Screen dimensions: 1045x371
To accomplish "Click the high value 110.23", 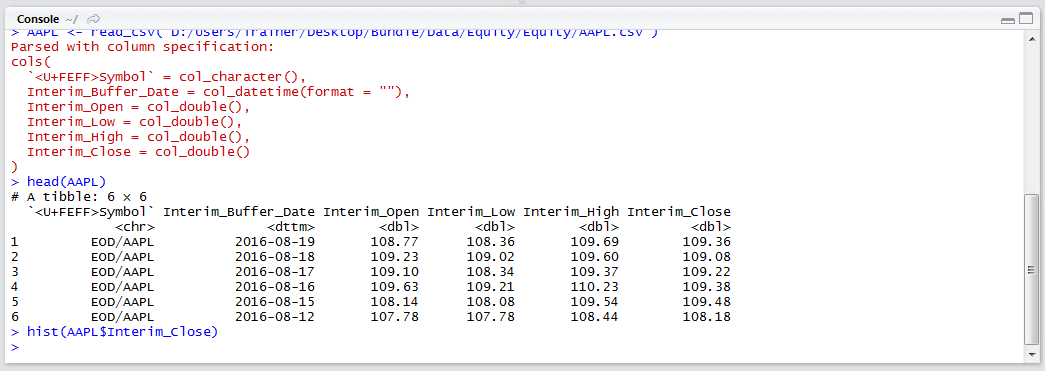I will click(x=595, y=286).
